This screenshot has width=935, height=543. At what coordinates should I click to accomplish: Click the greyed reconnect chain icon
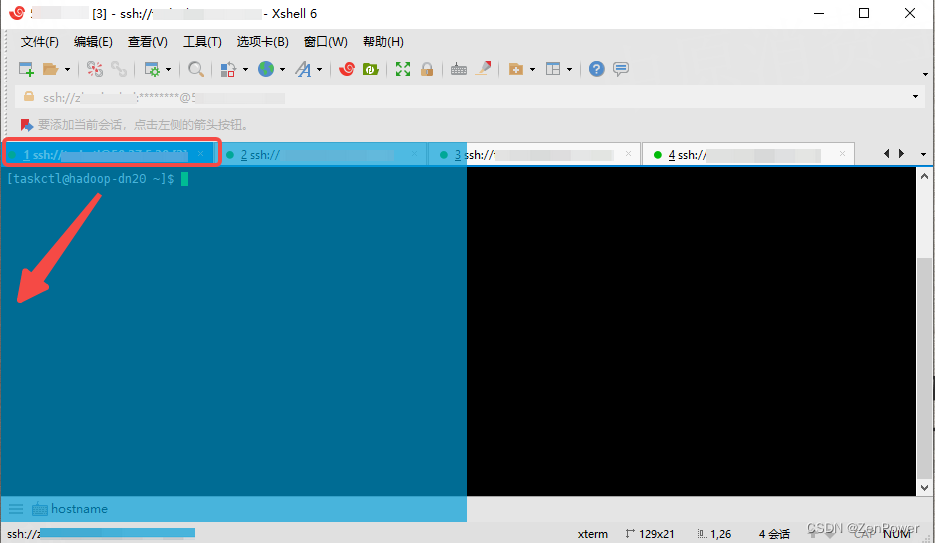pos(119,69)
